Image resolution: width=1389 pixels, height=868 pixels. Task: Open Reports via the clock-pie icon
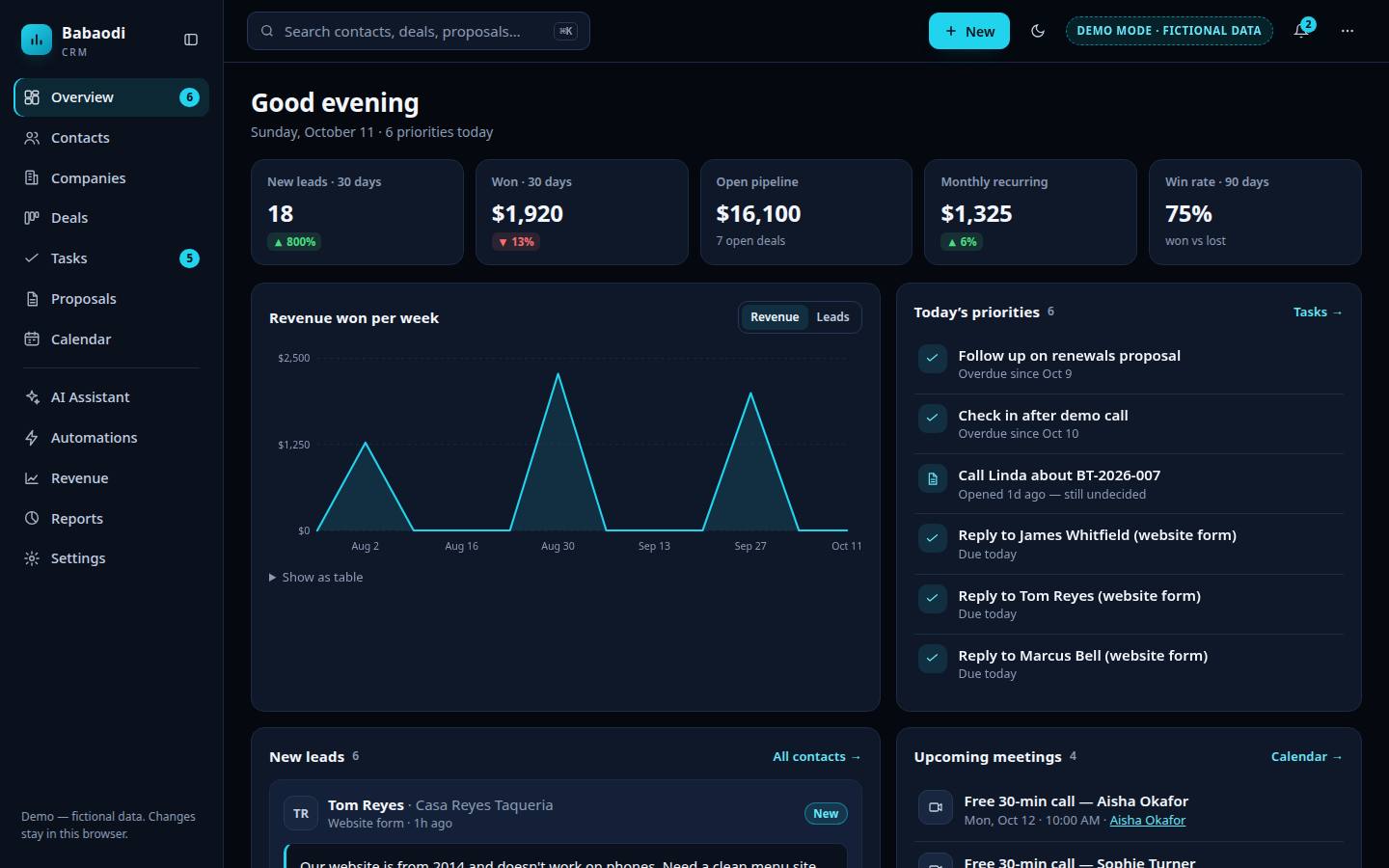(x=32, y=519)
